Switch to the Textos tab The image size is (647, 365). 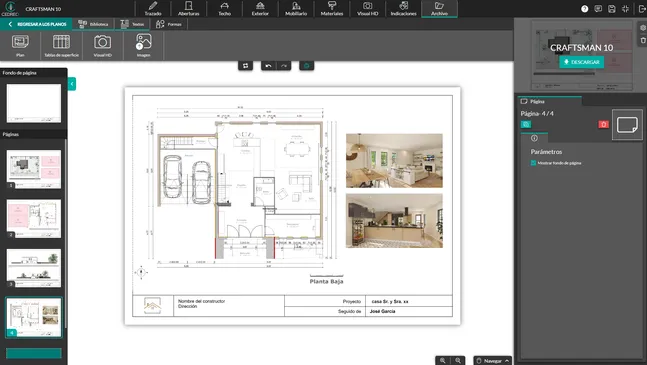tap(132, 24)
